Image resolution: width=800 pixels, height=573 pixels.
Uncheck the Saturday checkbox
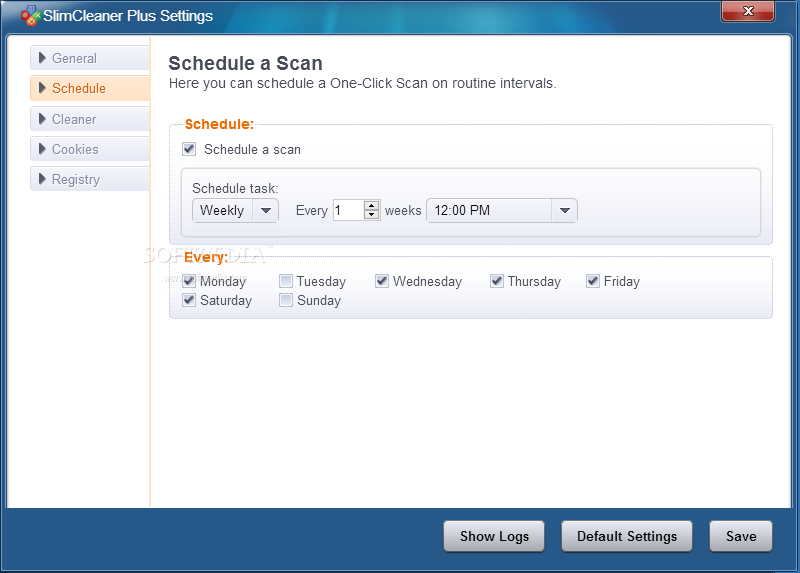[189, 300]
